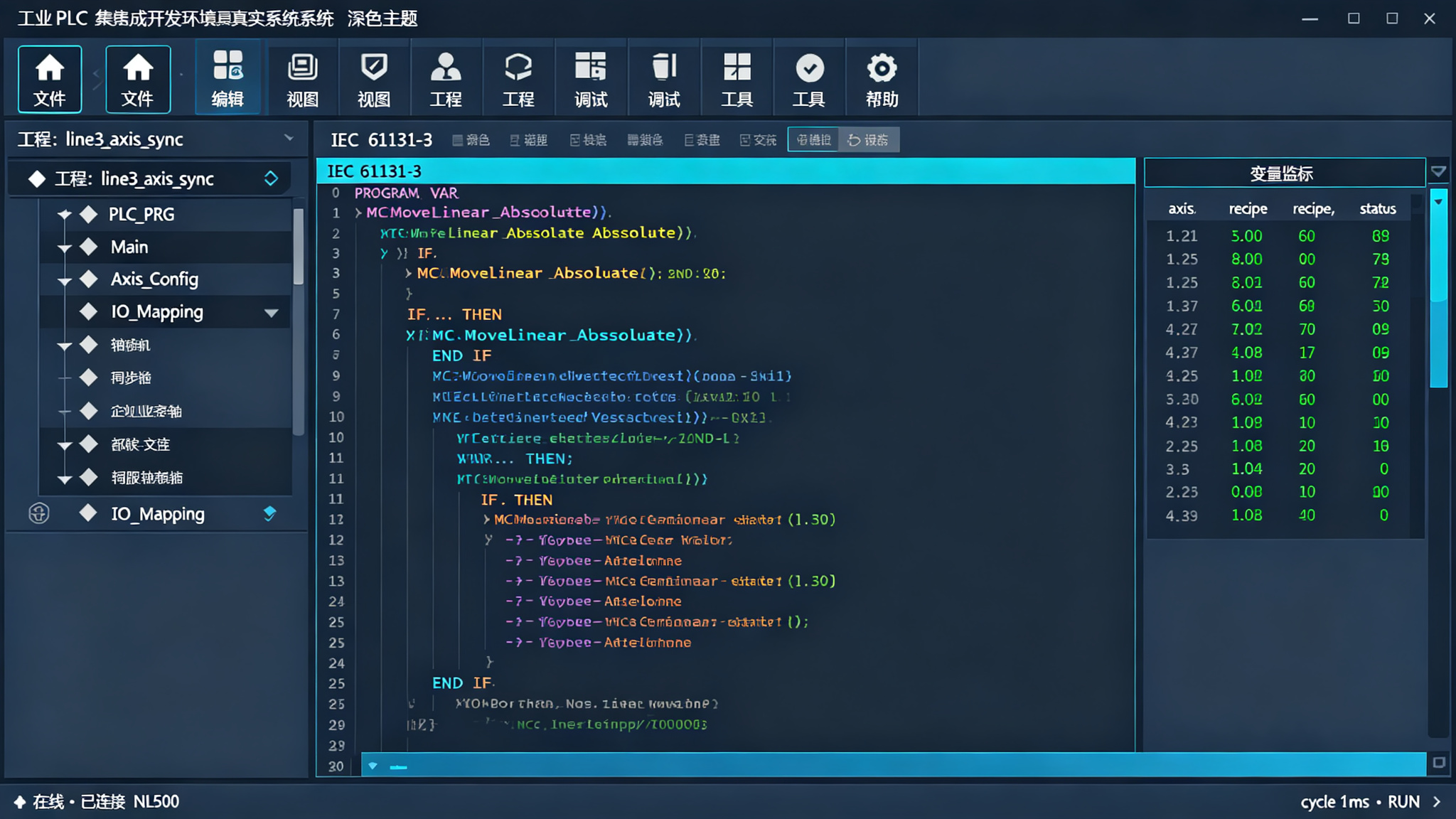Select PLC_PRG in the project tree
This screenshot has width=1456, height=819.
pyautogui.click(x=141, y=214)
